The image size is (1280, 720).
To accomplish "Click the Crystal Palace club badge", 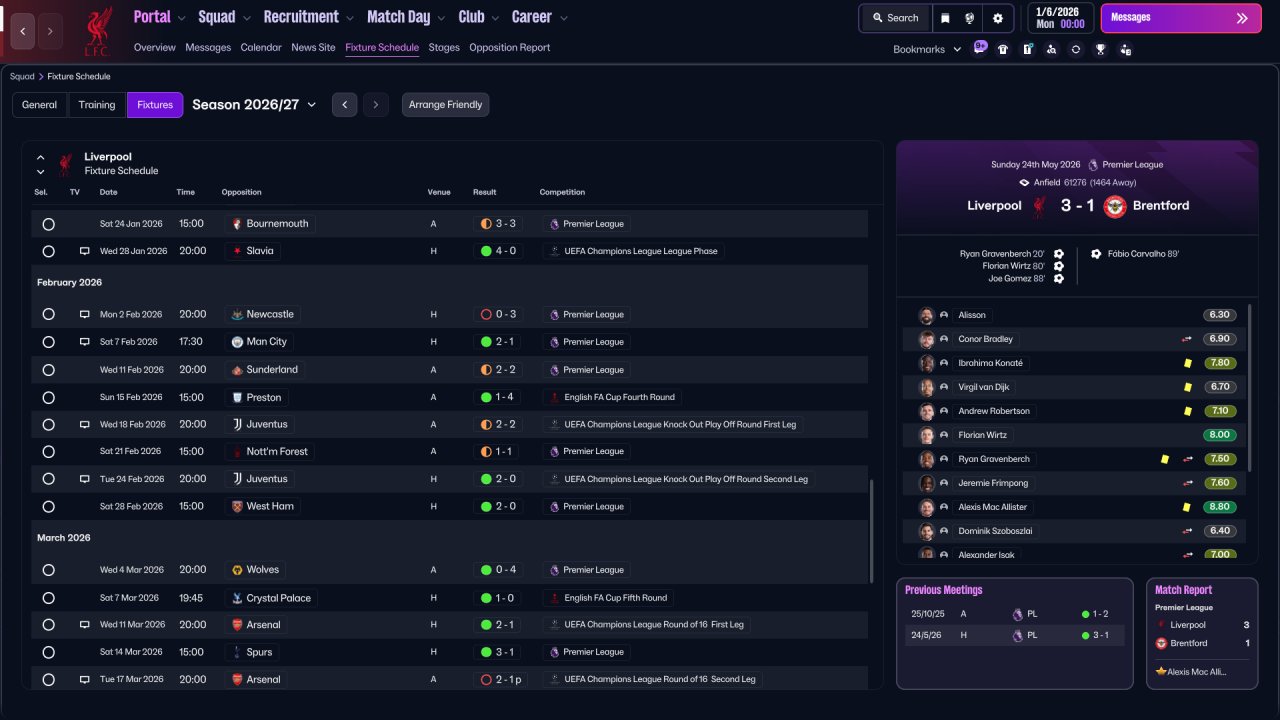I will [x=237, y=598].
